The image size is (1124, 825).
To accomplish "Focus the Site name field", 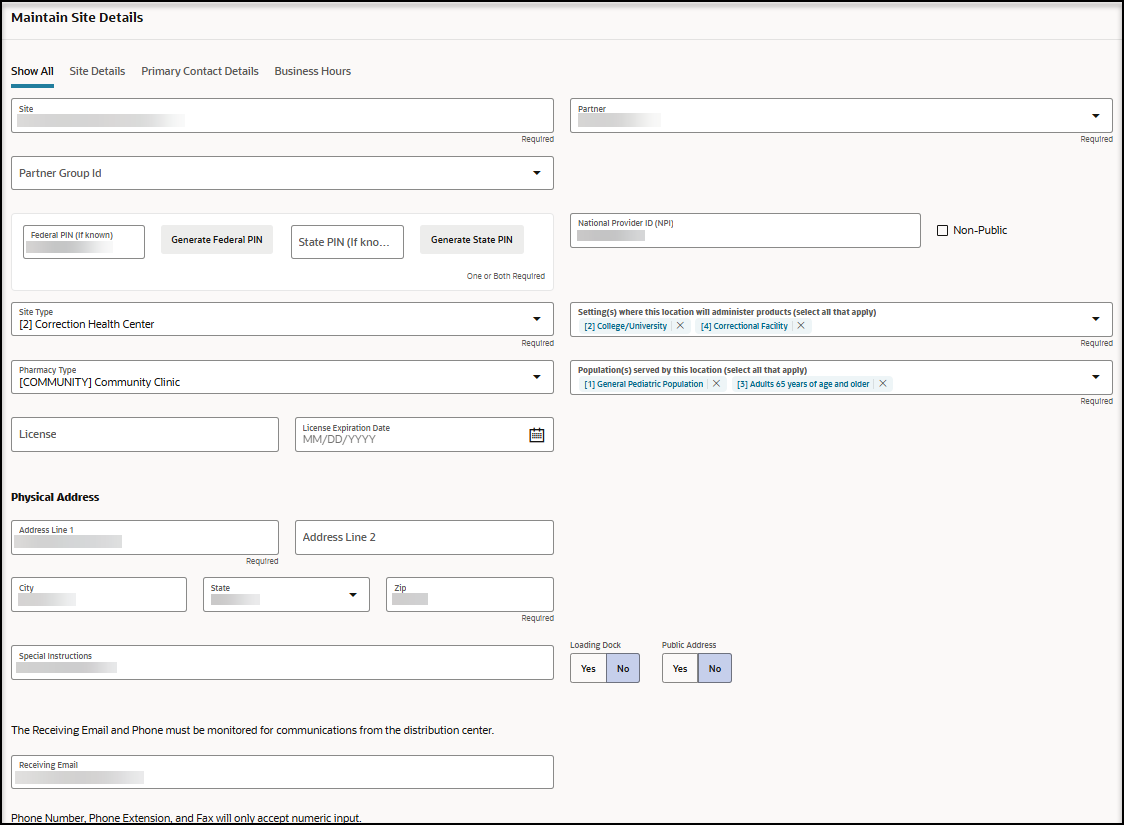I will 282,115.
